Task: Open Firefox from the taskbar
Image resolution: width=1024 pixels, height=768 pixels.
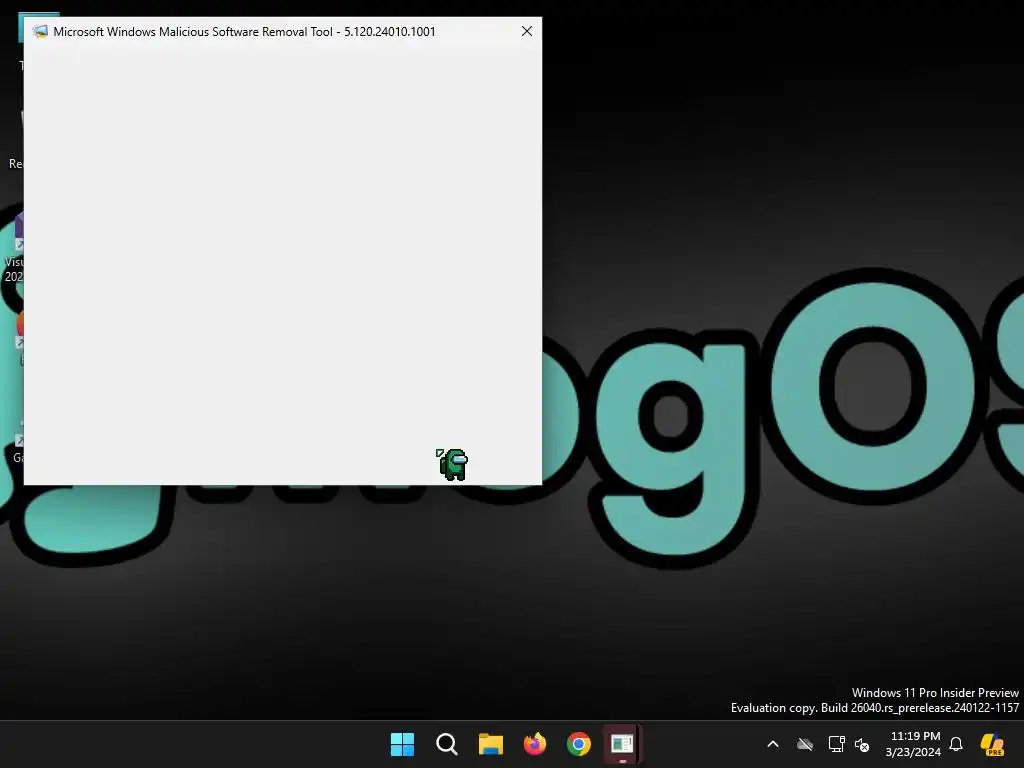Action: [x=535, y=744]
